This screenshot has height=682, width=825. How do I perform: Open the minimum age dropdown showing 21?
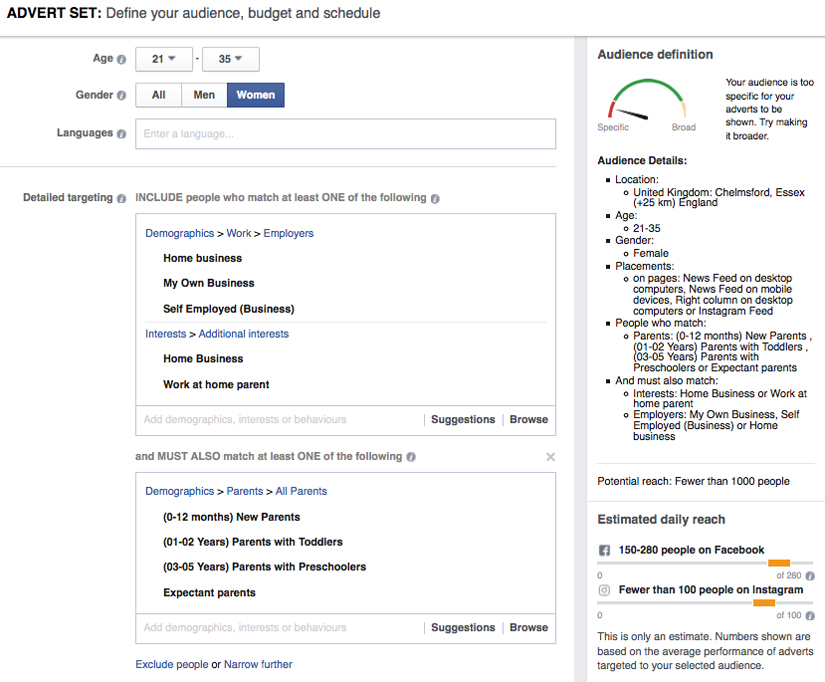[164, 59]
